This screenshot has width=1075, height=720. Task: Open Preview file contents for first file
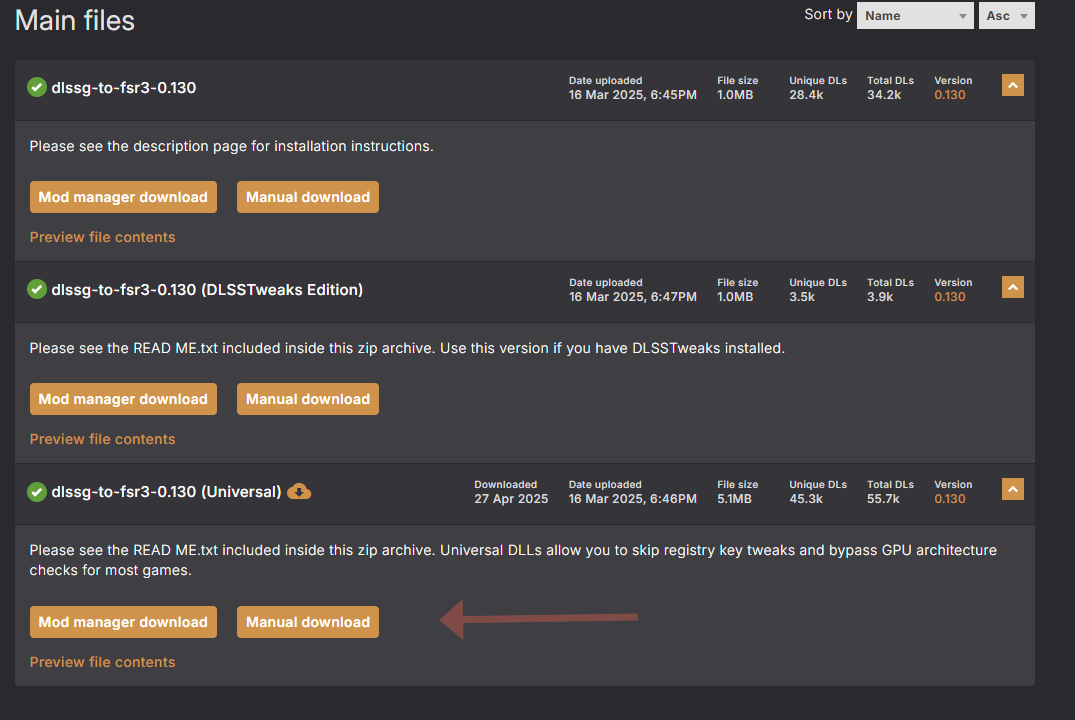tap(102, 237)
